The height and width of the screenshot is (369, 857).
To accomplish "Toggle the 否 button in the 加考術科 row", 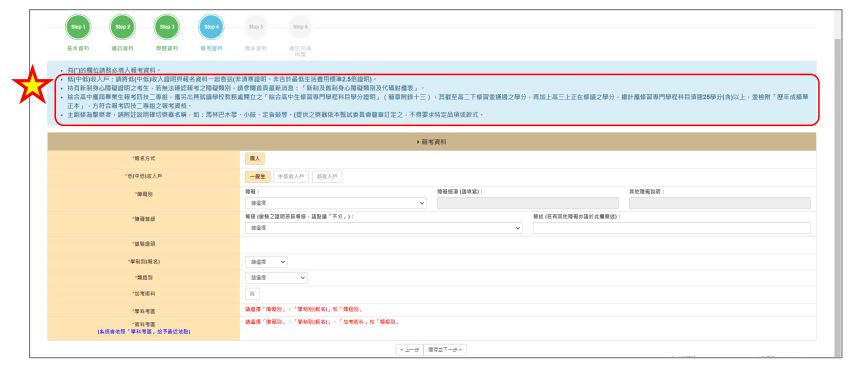I will [x=252, y=294].
